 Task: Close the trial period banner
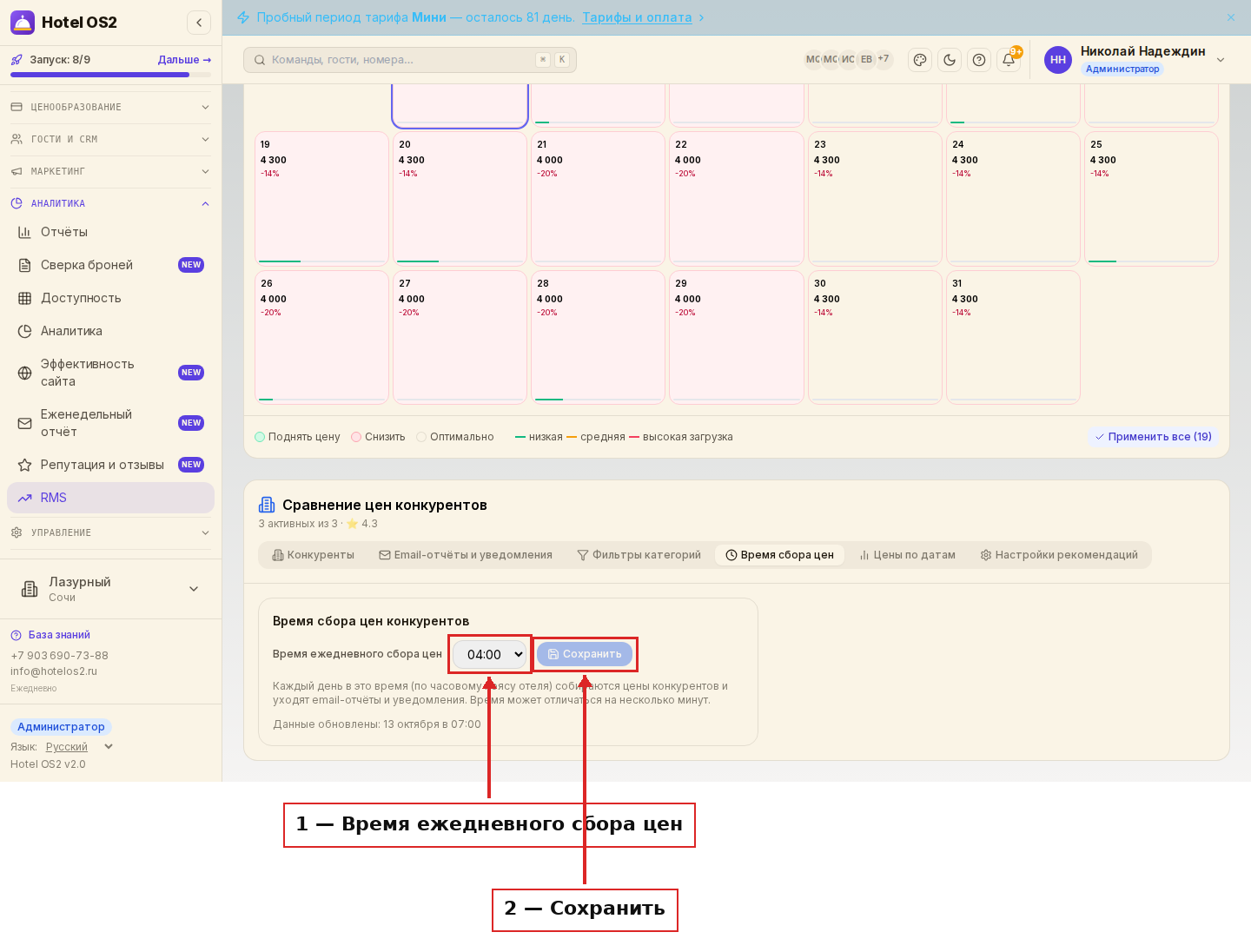1231,17
